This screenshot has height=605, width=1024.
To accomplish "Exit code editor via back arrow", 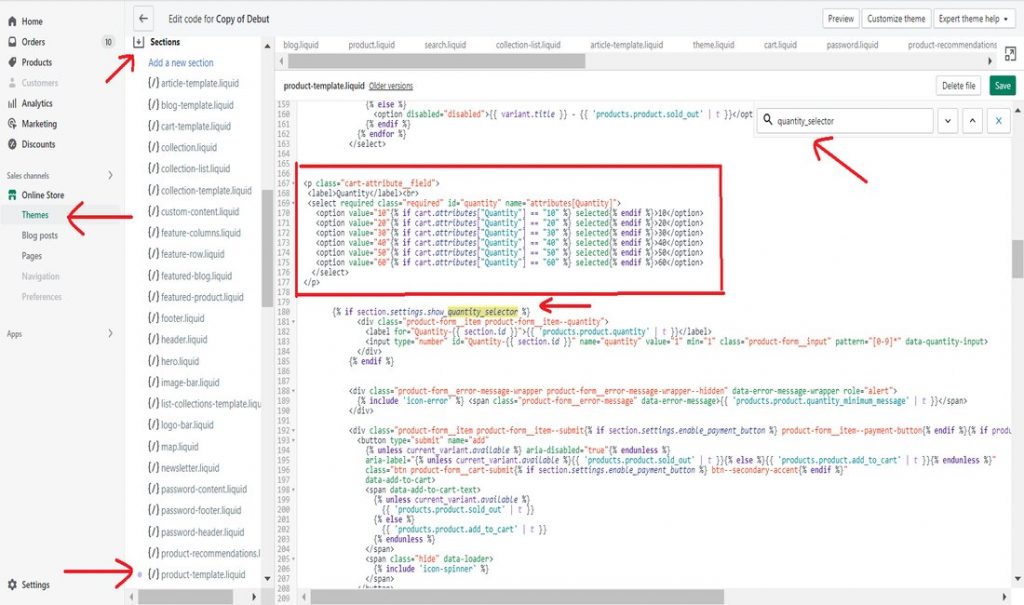I will pos(144,17).
